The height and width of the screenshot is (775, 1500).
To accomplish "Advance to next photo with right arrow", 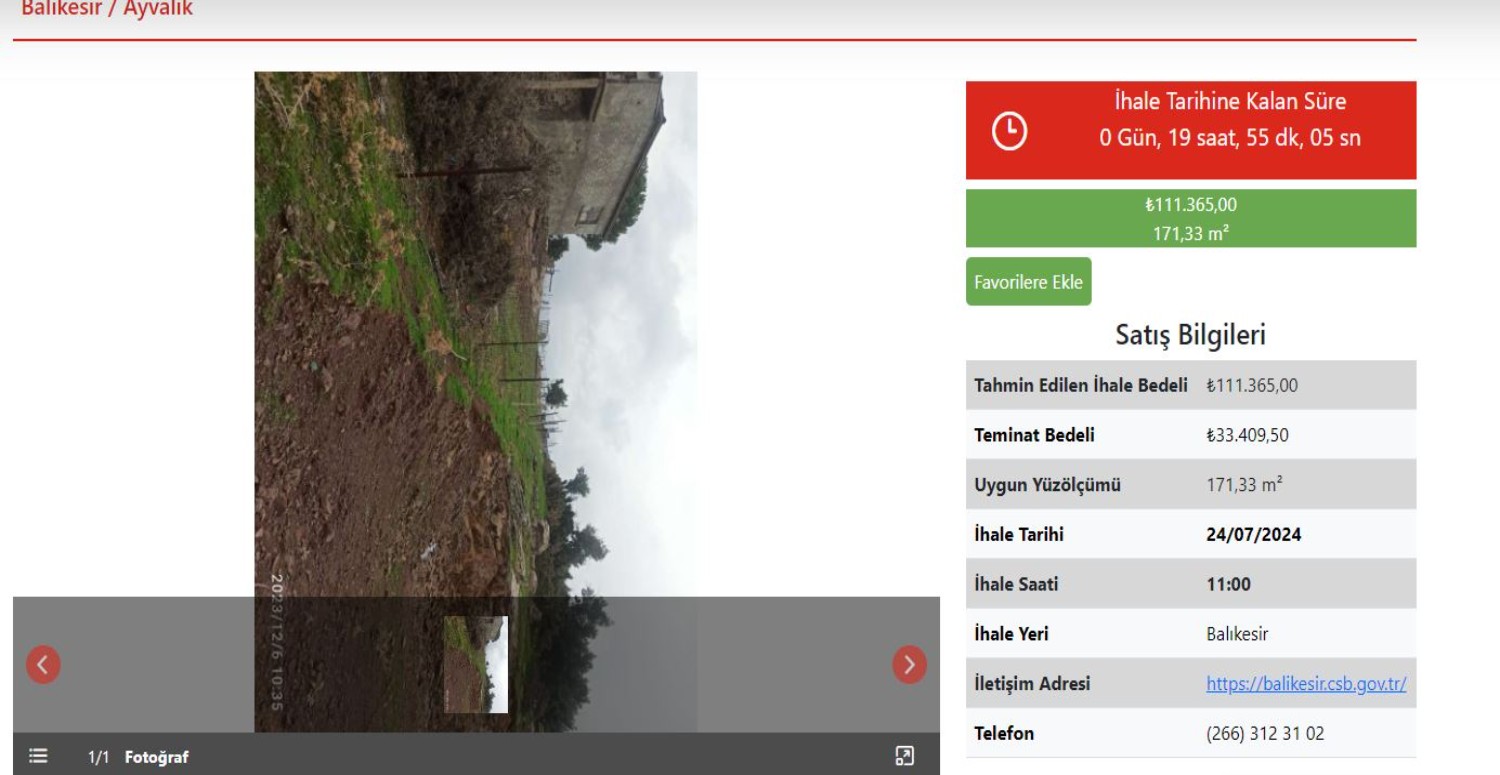I will (909, 664).
